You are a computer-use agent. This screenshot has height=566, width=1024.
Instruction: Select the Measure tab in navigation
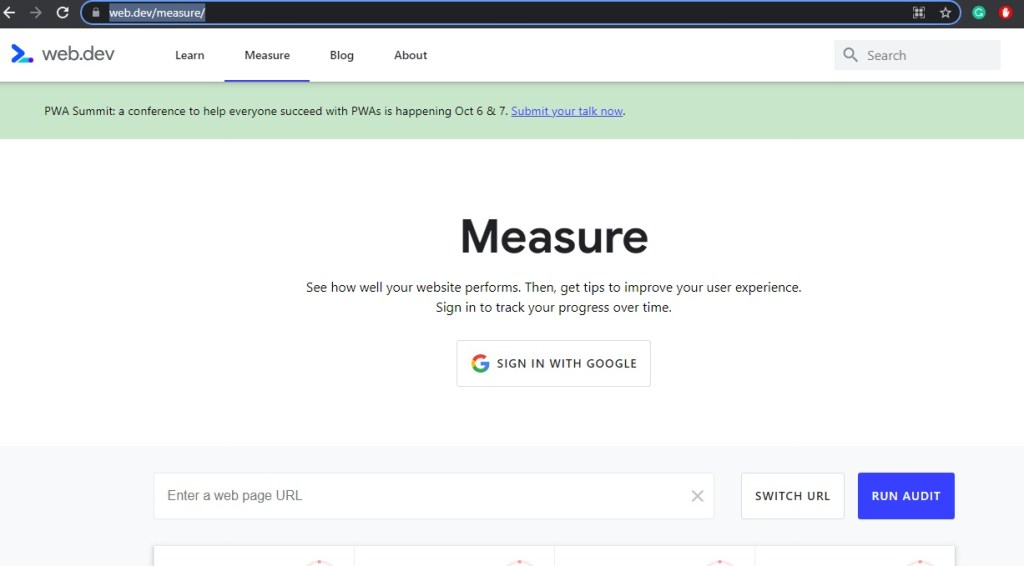point(267,55)
